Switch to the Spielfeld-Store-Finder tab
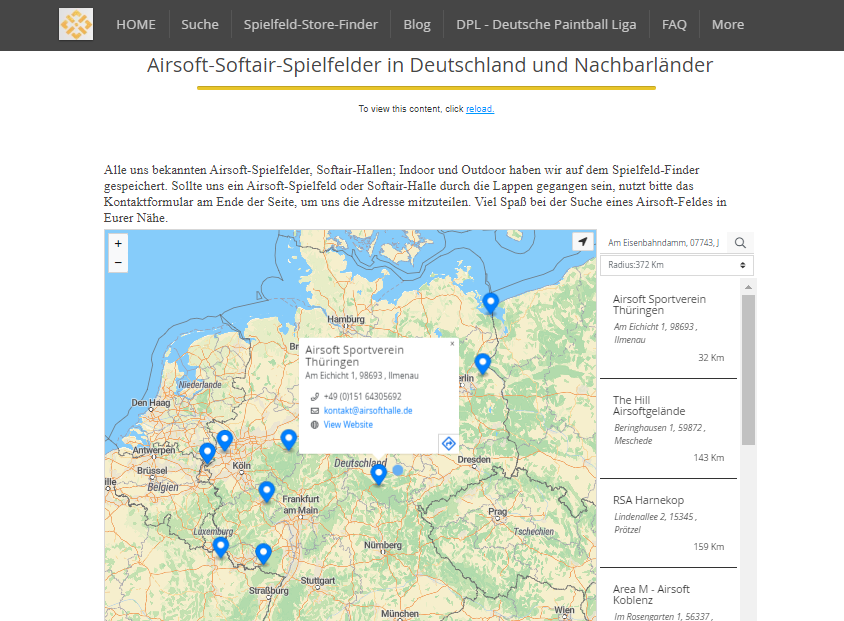 tap(310, 24)
